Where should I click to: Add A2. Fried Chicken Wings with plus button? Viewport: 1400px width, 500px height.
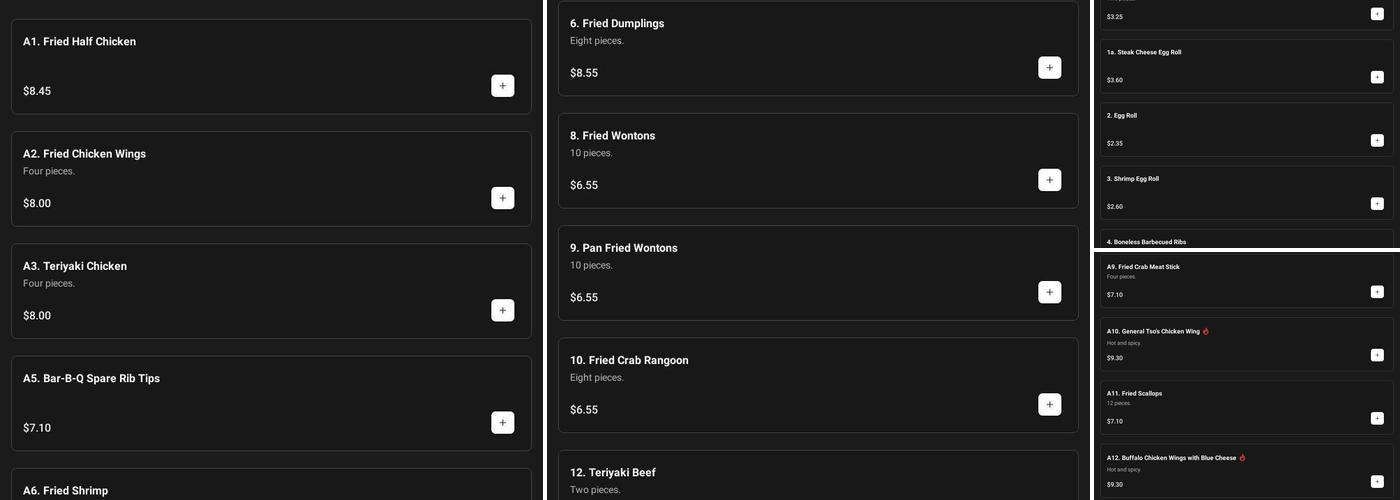pos(502,198)
